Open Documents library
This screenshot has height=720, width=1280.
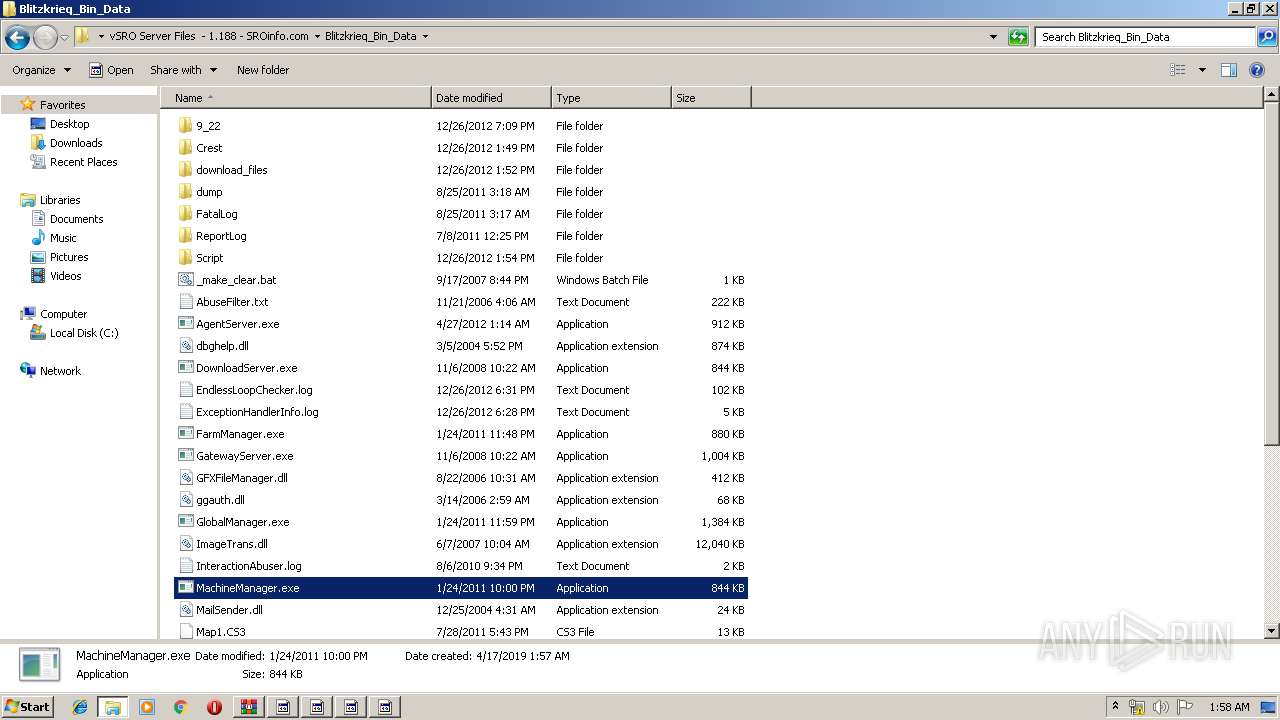coord(76,219)
